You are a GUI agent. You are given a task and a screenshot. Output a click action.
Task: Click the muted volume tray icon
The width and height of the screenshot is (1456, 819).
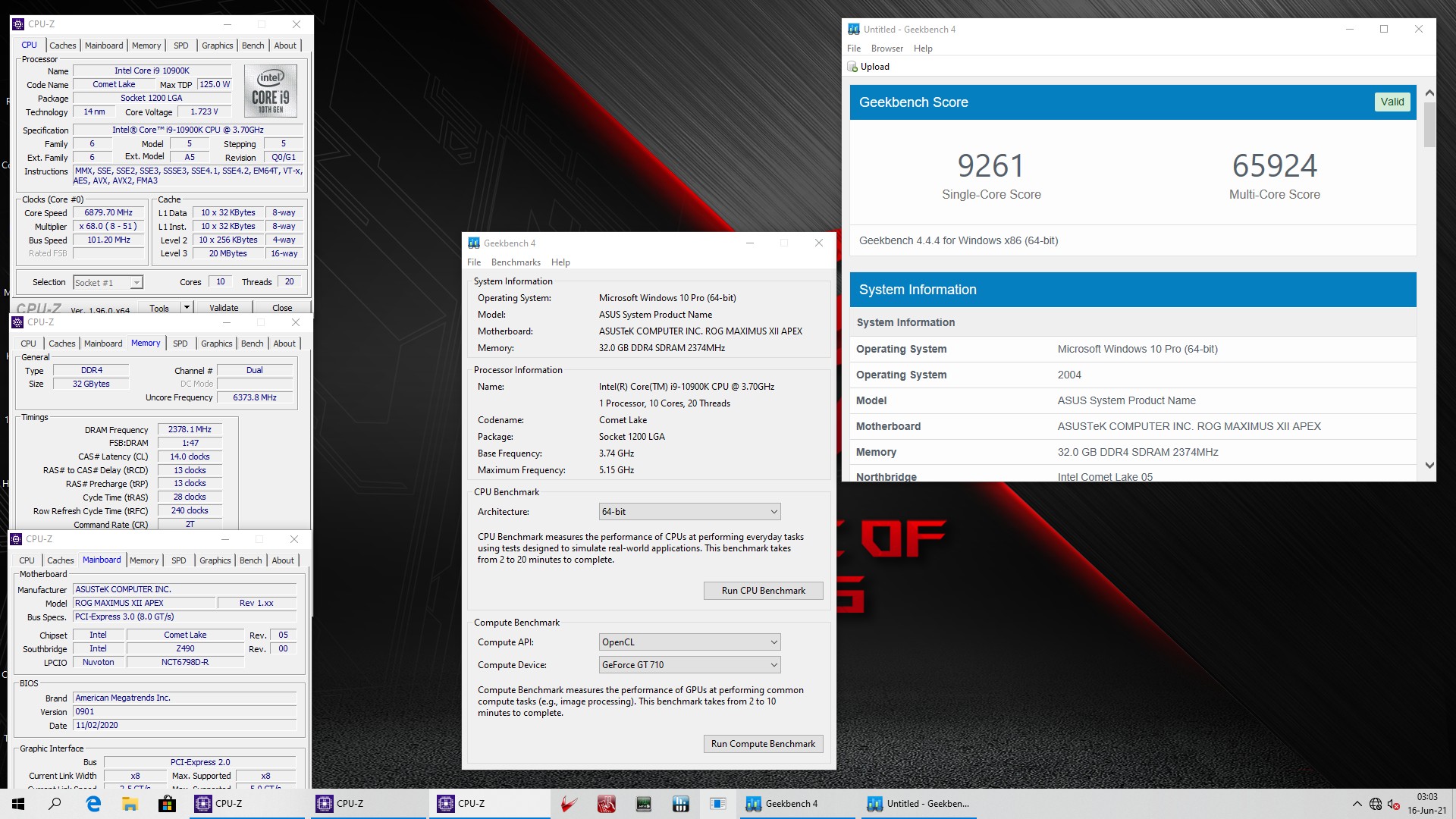[1394, 804]
